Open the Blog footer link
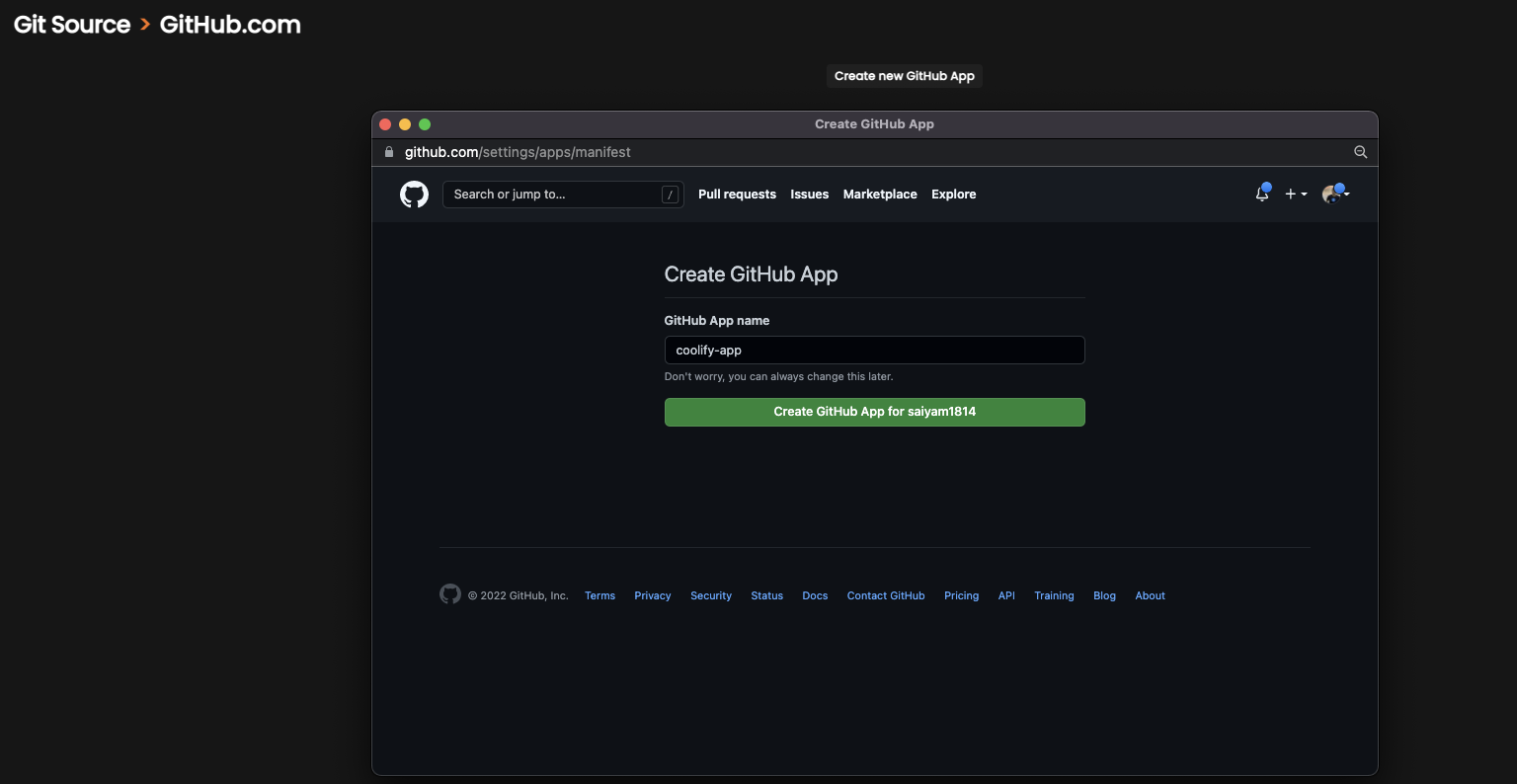Screen dimensions: 1517x784 (1104, 595)
